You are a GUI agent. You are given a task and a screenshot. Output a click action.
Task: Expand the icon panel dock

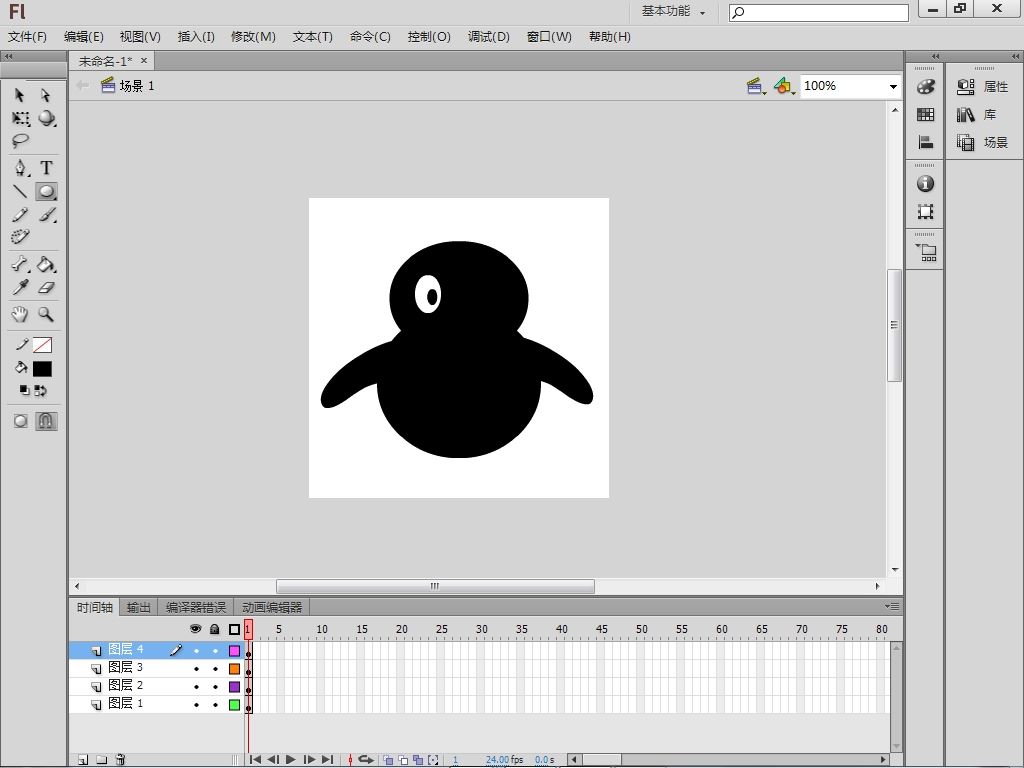click(935, 56)
